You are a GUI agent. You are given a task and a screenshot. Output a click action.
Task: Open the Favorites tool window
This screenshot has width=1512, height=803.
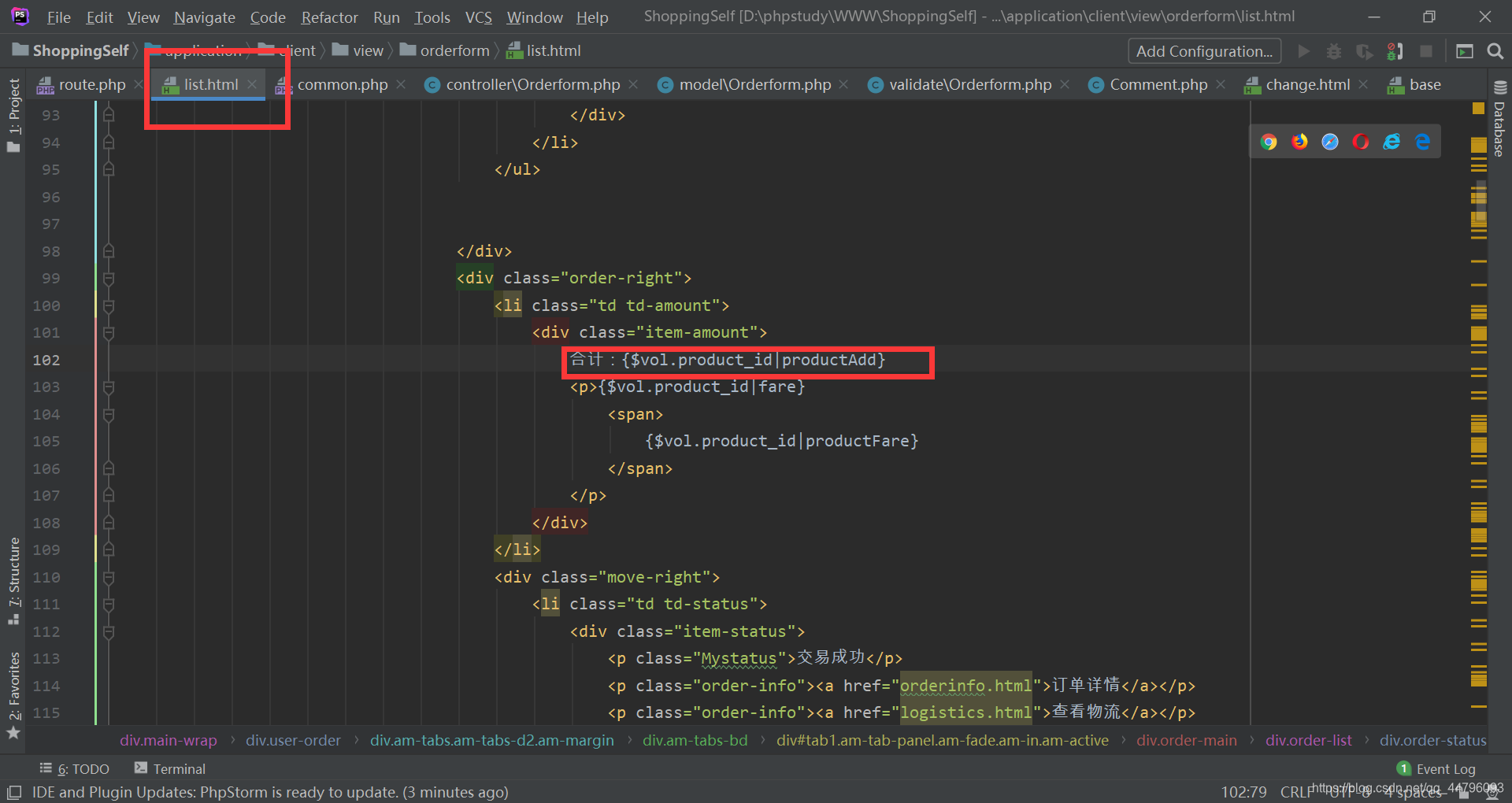13,696
